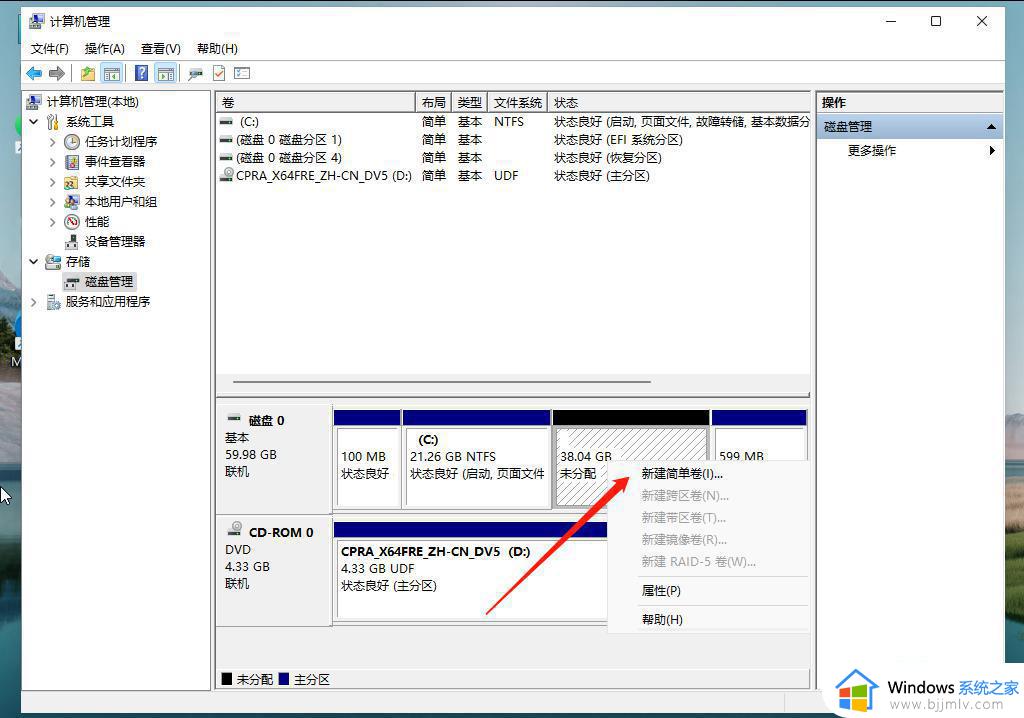This screenshot has height=718, width=1024.
Task: Expand the 服务和应用程序 node arrow
Action: 34,302
